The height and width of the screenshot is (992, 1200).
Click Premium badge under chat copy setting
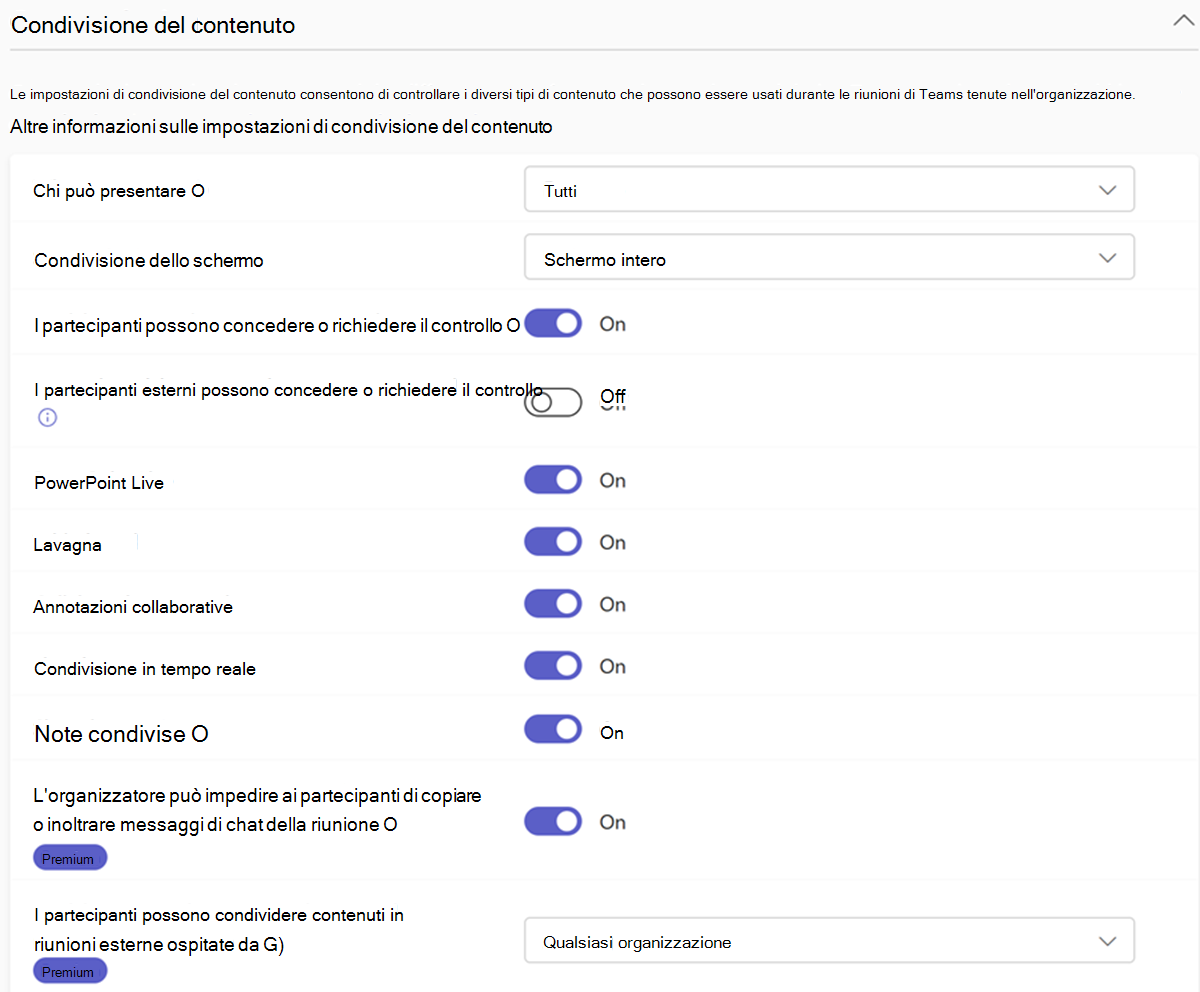[70, 858]
